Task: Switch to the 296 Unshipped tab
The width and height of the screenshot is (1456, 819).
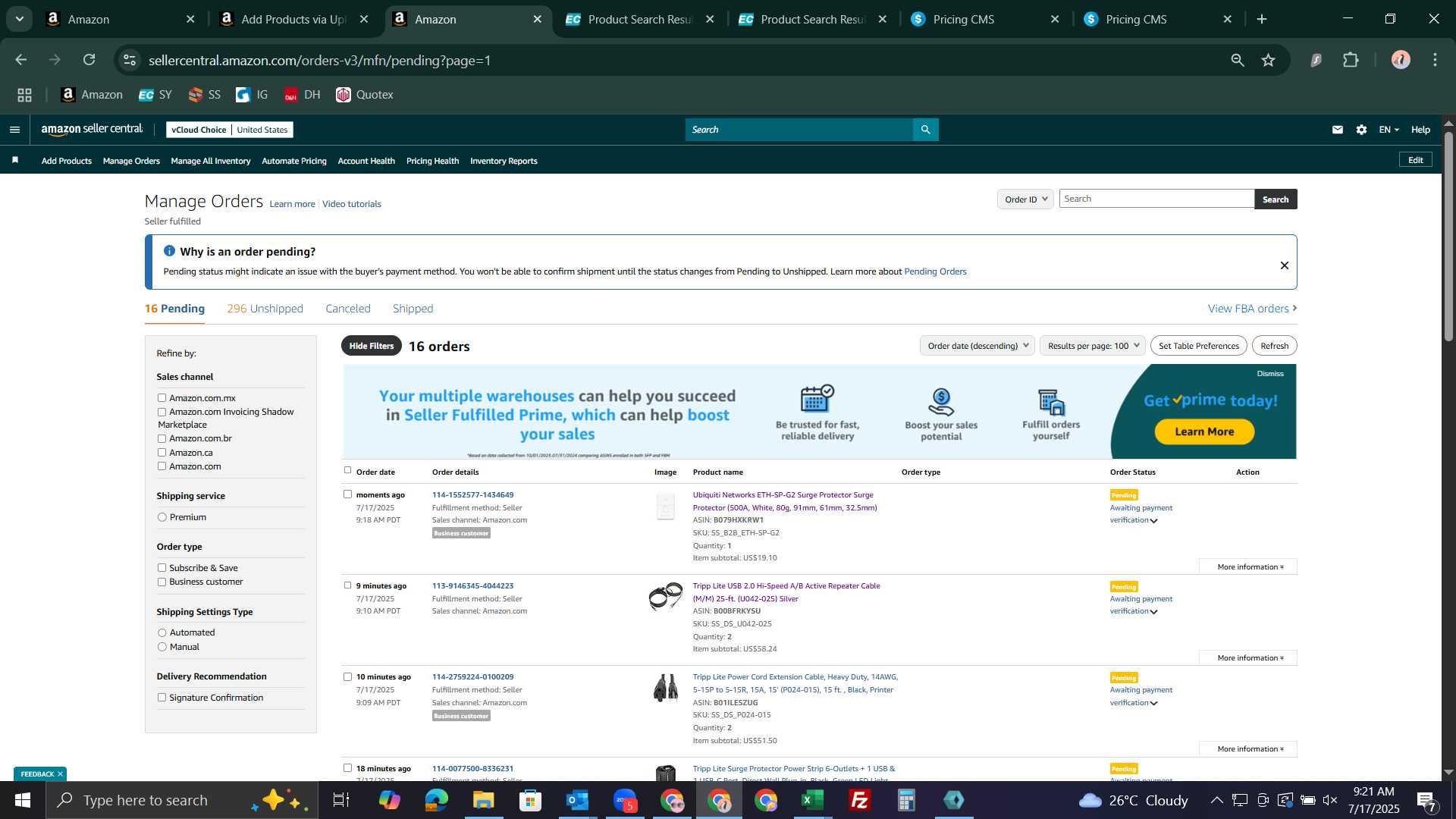Action: (265, 309)
